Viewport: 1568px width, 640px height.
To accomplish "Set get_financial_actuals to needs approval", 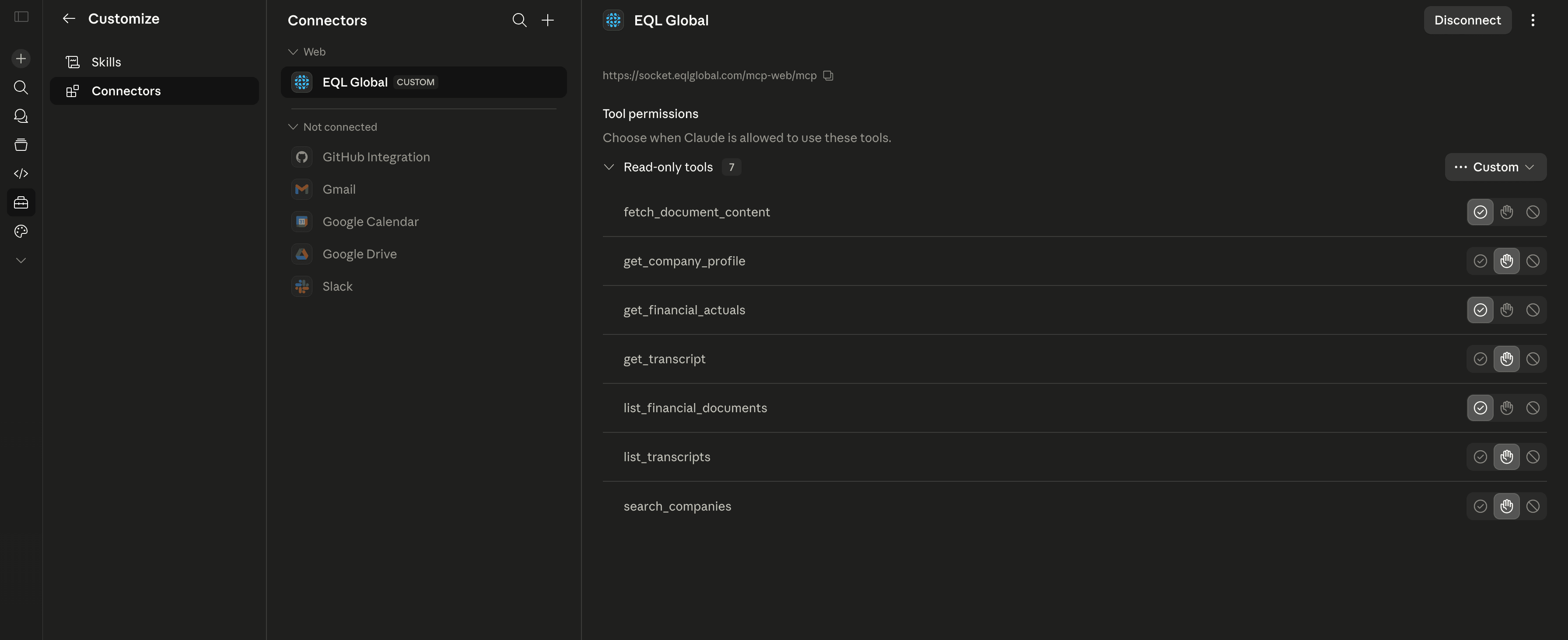I will click(x=1506, y=310).
